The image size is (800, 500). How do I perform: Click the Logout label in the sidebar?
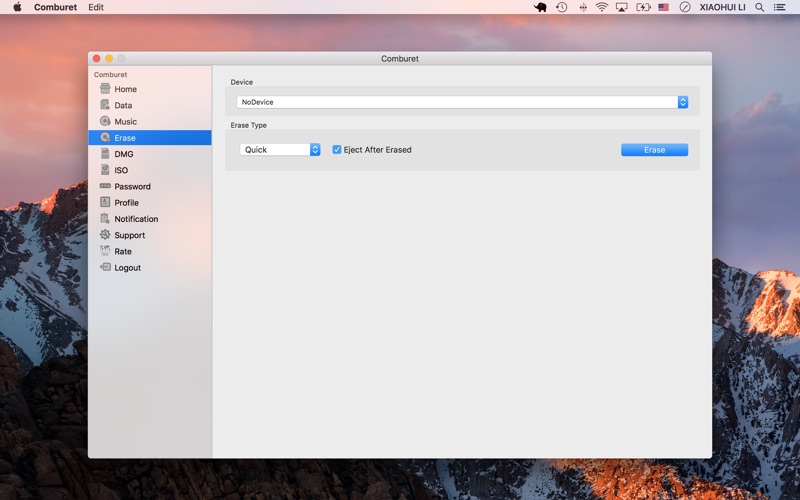coord(128,267)
